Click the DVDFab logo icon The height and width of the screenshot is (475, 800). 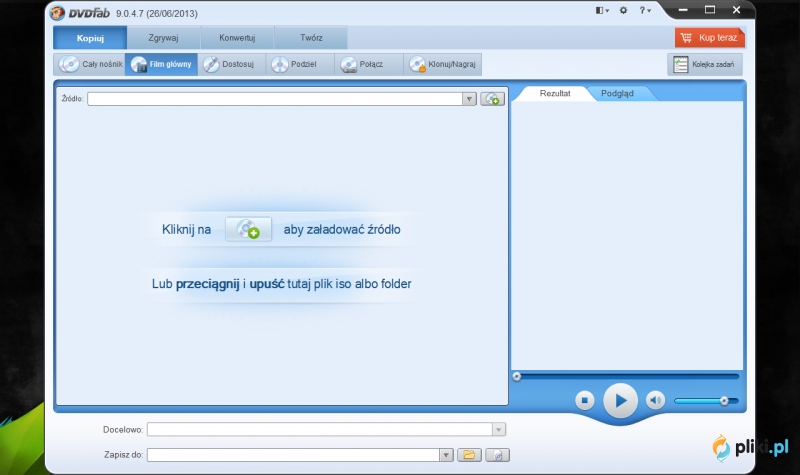(58, 13)
